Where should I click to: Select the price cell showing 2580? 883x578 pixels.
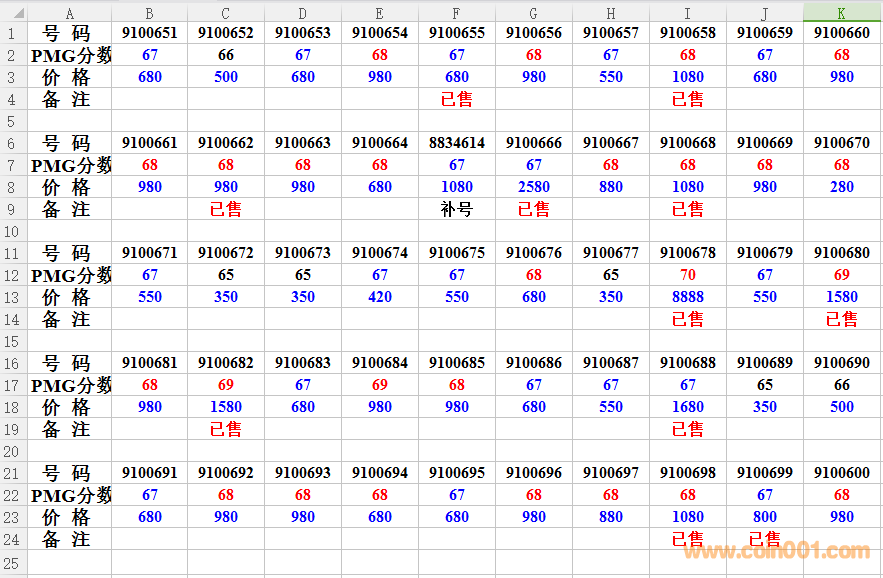pos(534,187)
